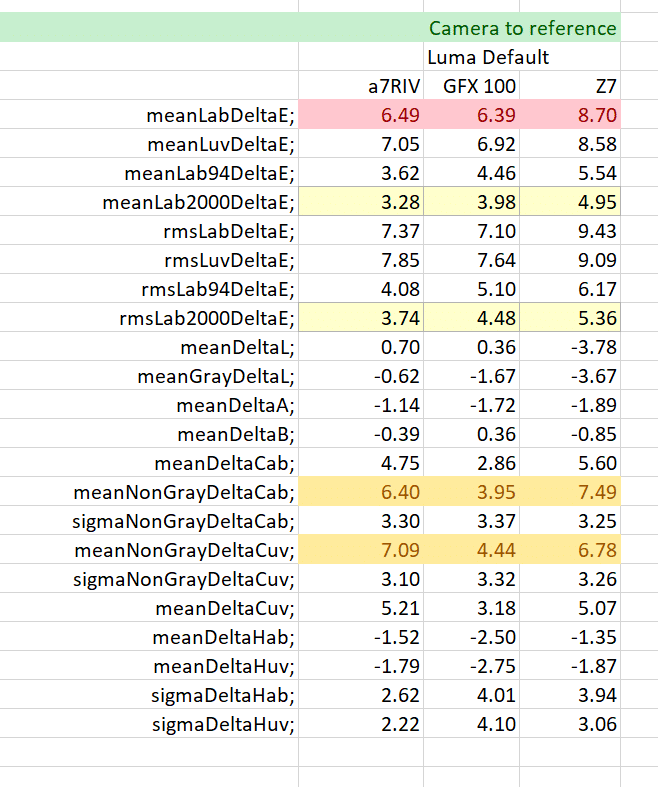The image size is (658, 787).
Task: Select the yellow 3.98 cell
Action: coord(472,202)
